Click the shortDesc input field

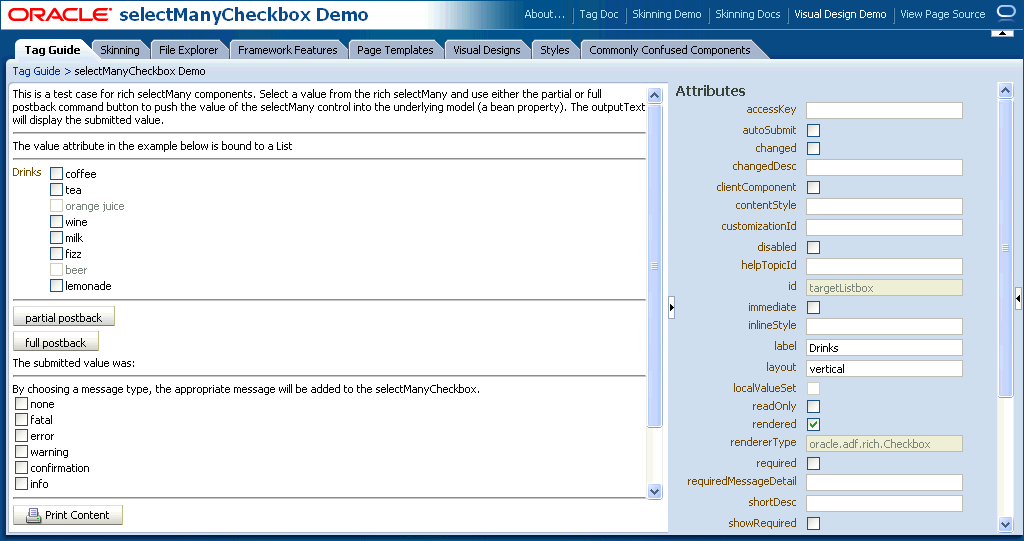pos(884,504)
